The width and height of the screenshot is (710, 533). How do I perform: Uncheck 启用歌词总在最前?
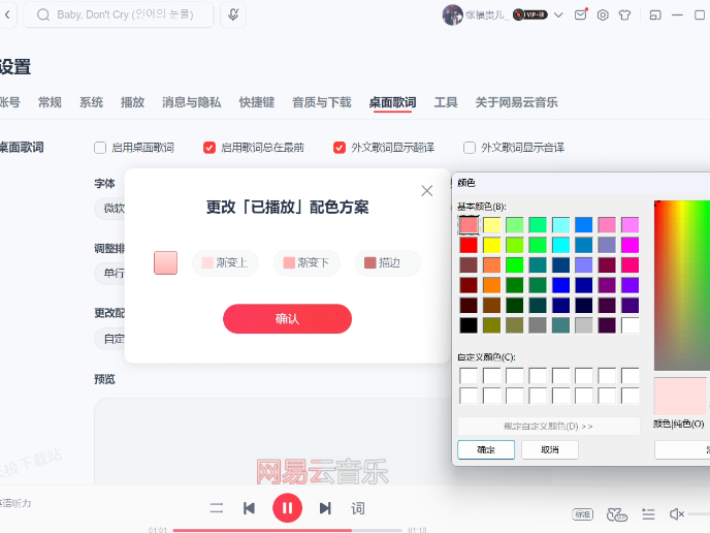pos(209,148)
